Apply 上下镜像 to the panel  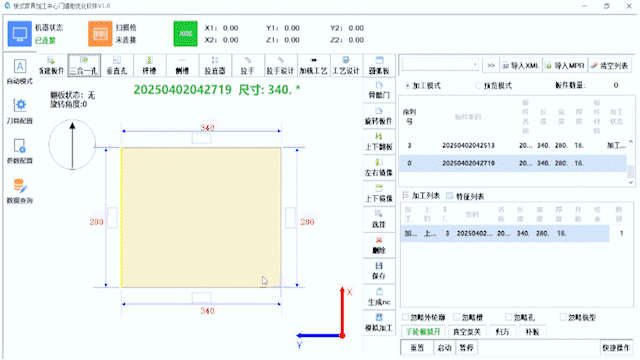tap(379, 193)
